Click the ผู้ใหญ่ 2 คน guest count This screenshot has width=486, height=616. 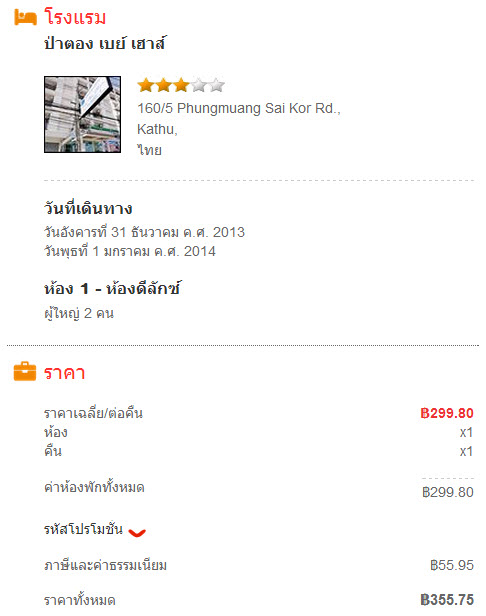coord(79,313)
